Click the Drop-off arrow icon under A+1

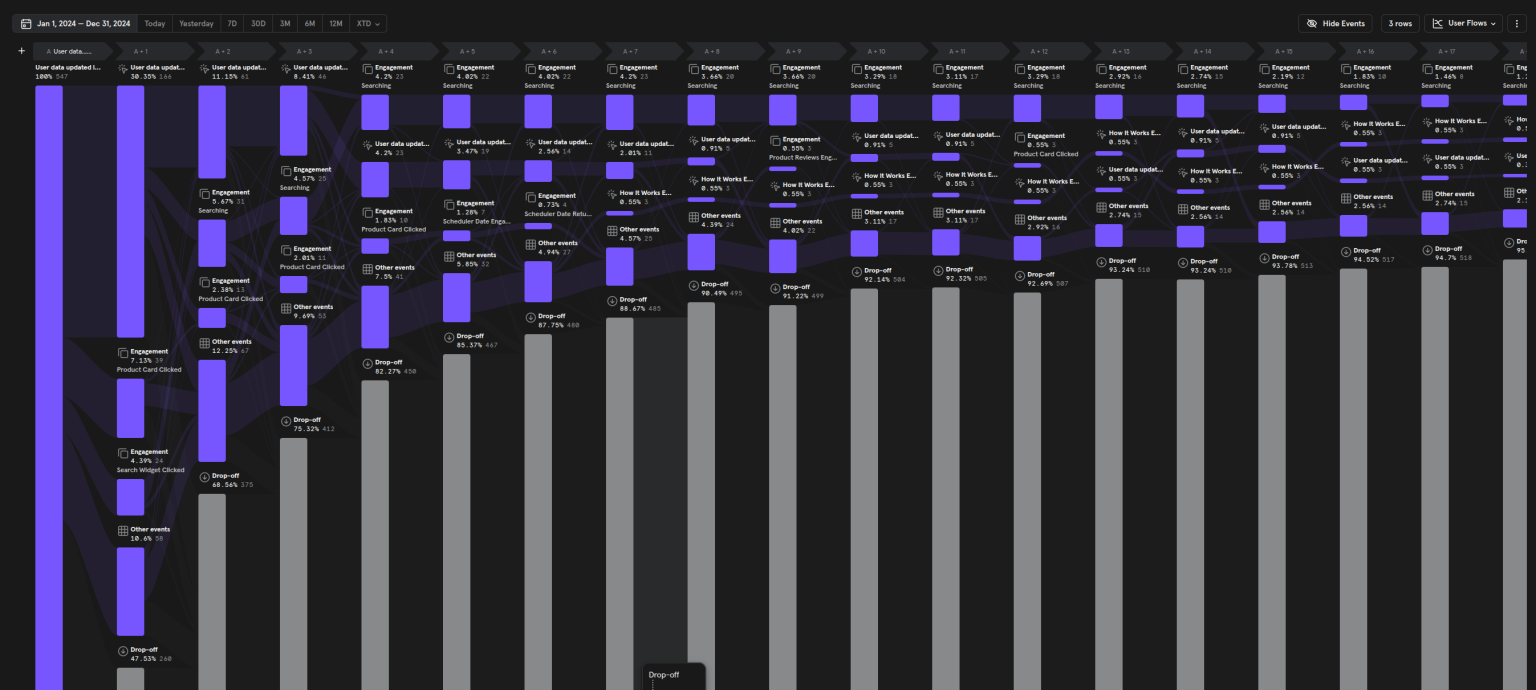123,651
